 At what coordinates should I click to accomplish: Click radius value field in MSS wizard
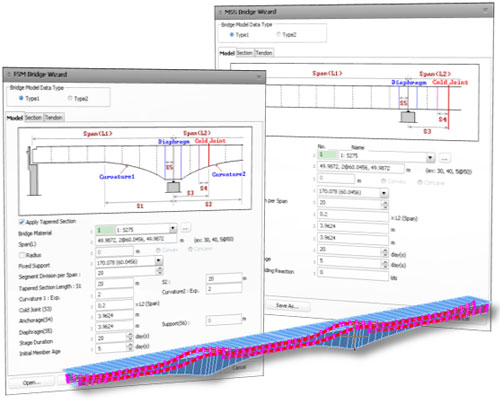[x=336, y=178]
